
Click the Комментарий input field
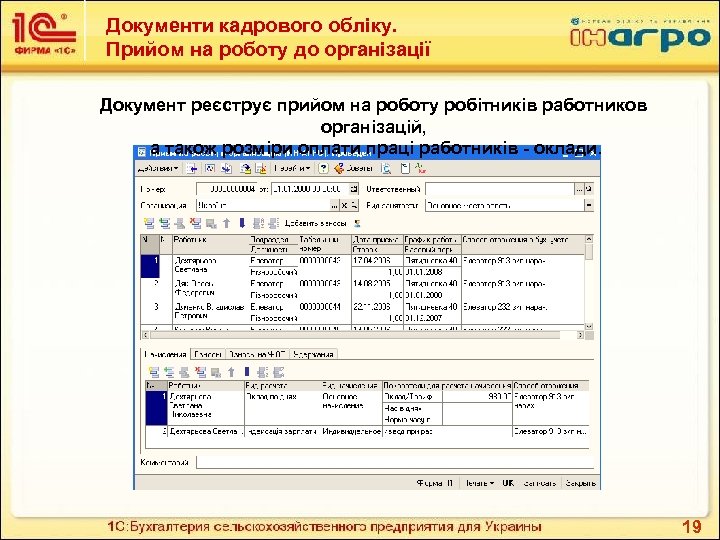click(x=395, y=462)
